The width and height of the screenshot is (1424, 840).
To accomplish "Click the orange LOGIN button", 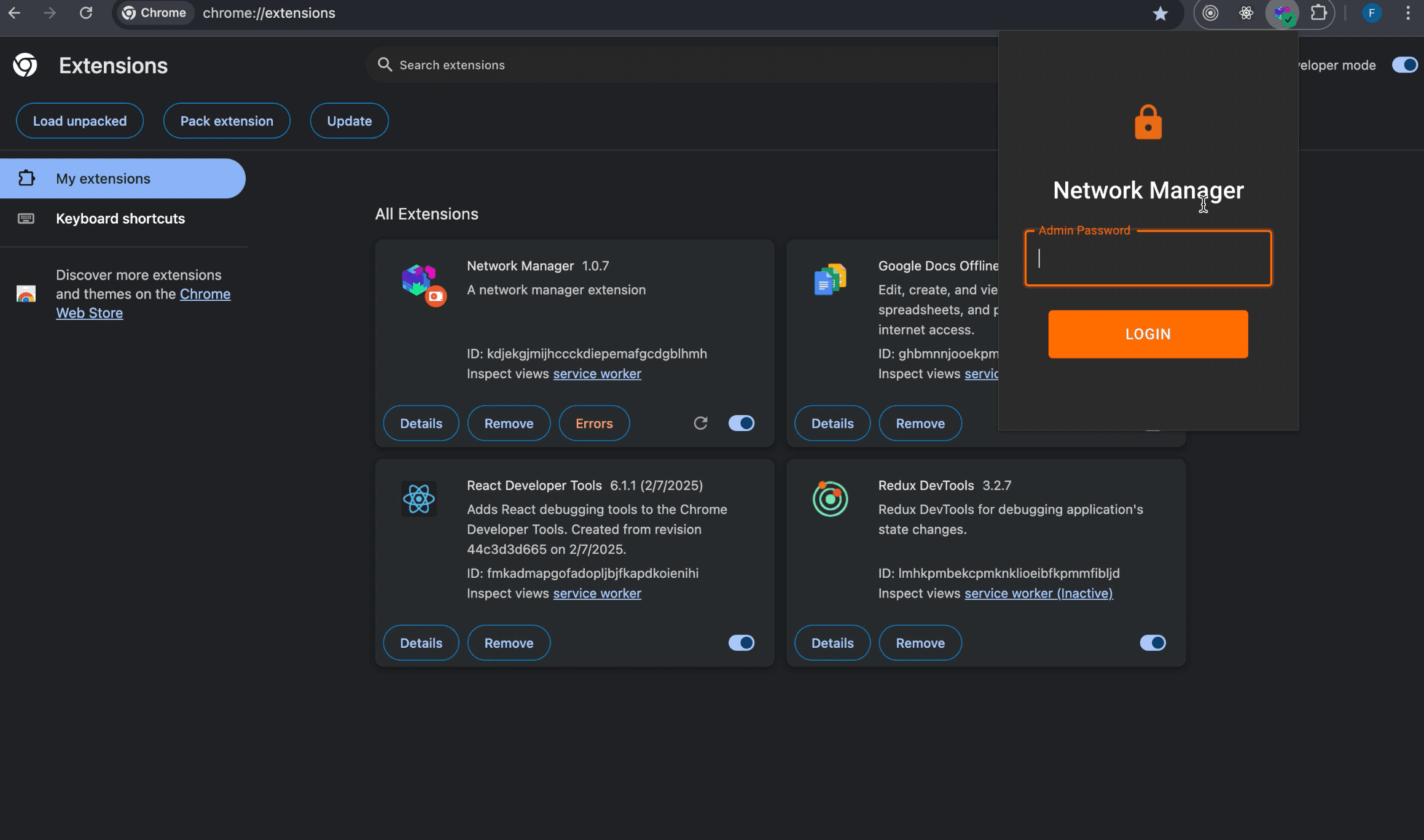I will pyautogui.click(x=1148, y=334).
